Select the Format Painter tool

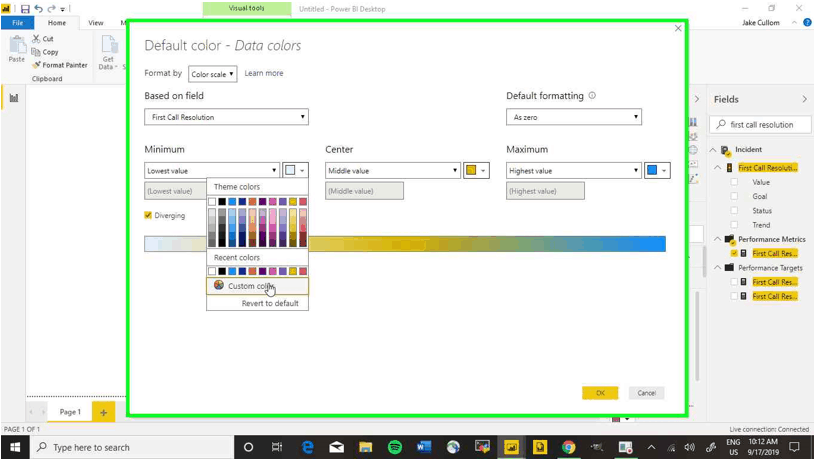pos(59,65)
